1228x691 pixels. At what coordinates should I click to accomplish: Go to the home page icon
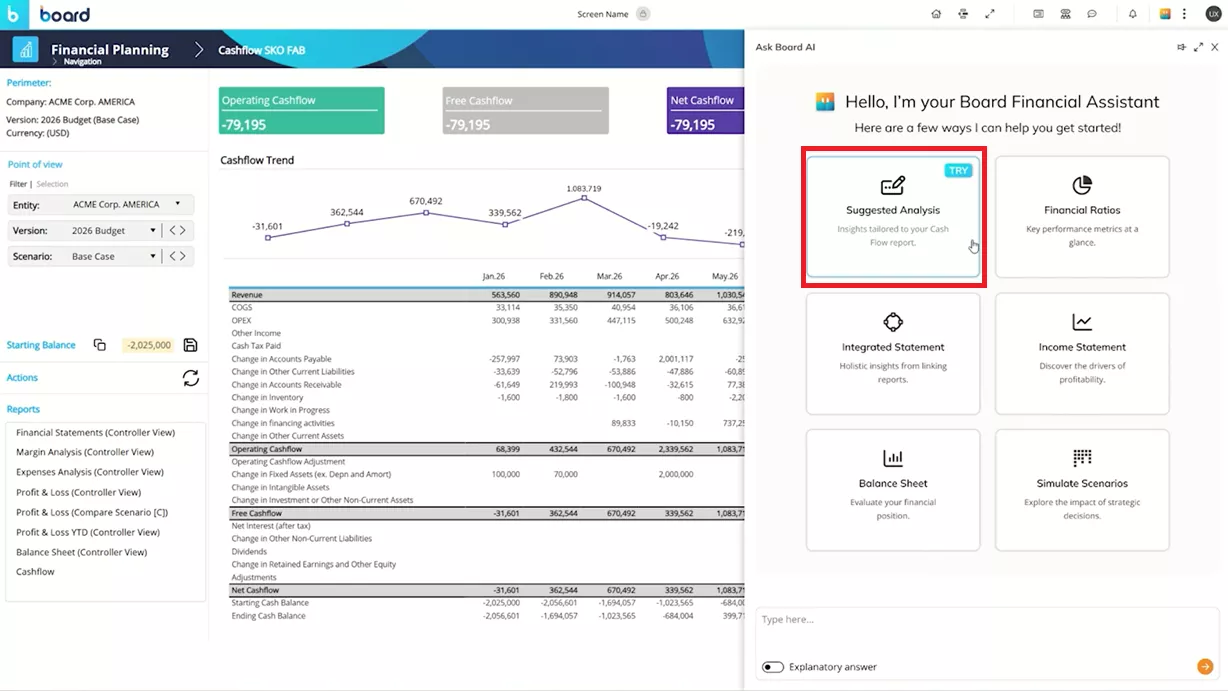[x=936, y=14]
